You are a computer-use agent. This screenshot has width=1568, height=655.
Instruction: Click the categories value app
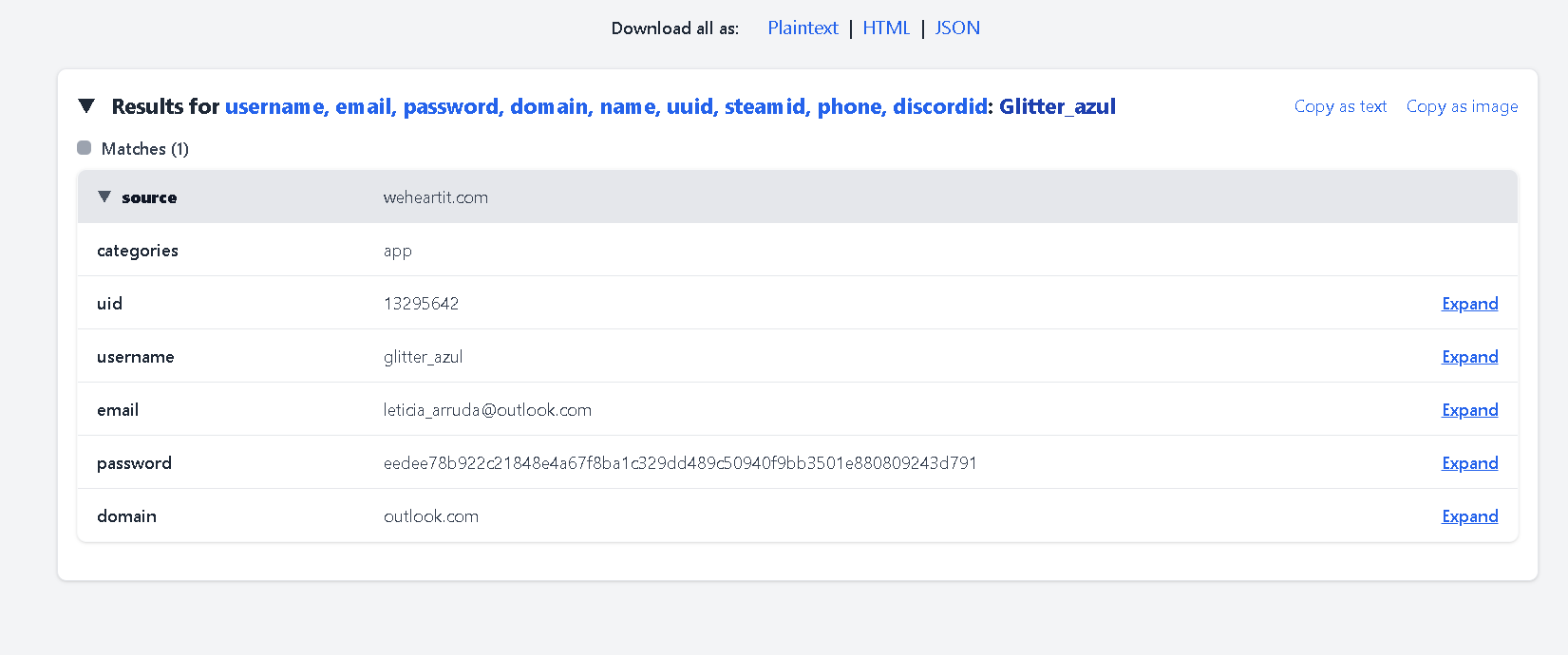(397, 251)
